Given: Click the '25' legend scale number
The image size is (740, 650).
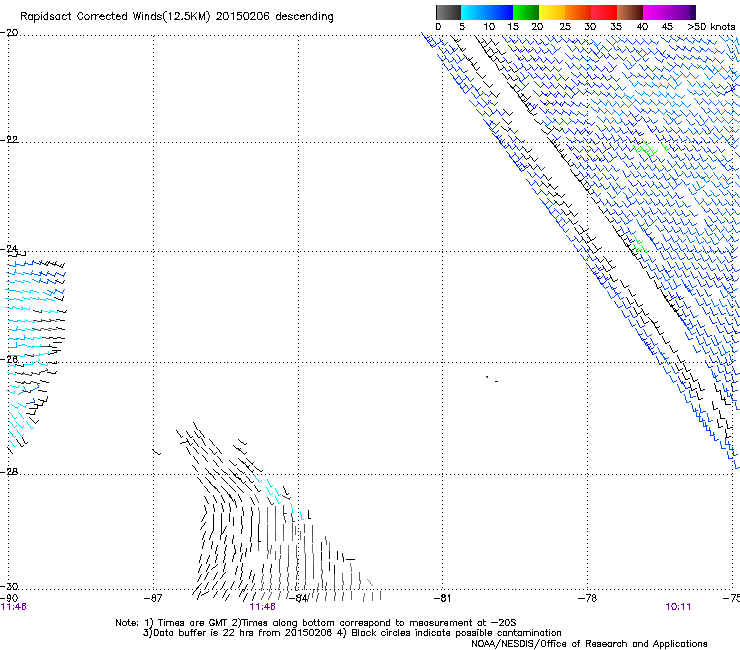Looking at the screenshot, I should (x=565, y=27).
